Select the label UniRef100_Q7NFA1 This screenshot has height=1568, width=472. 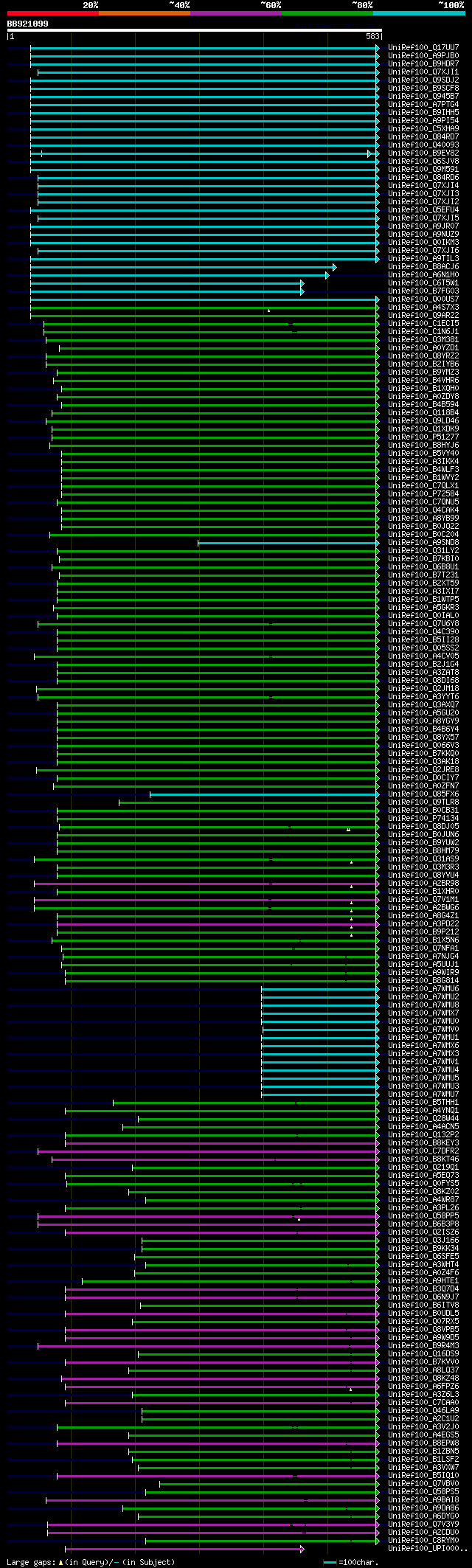click(x=423, y=948)
